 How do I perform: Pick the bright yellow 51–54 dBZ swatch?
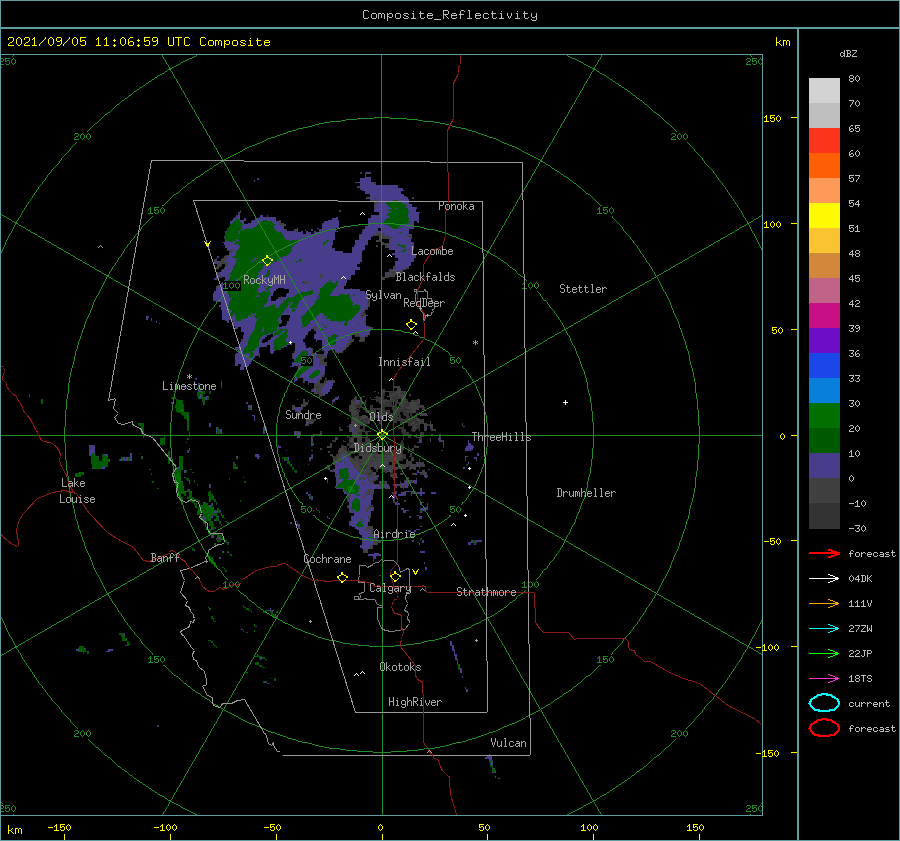824,216
